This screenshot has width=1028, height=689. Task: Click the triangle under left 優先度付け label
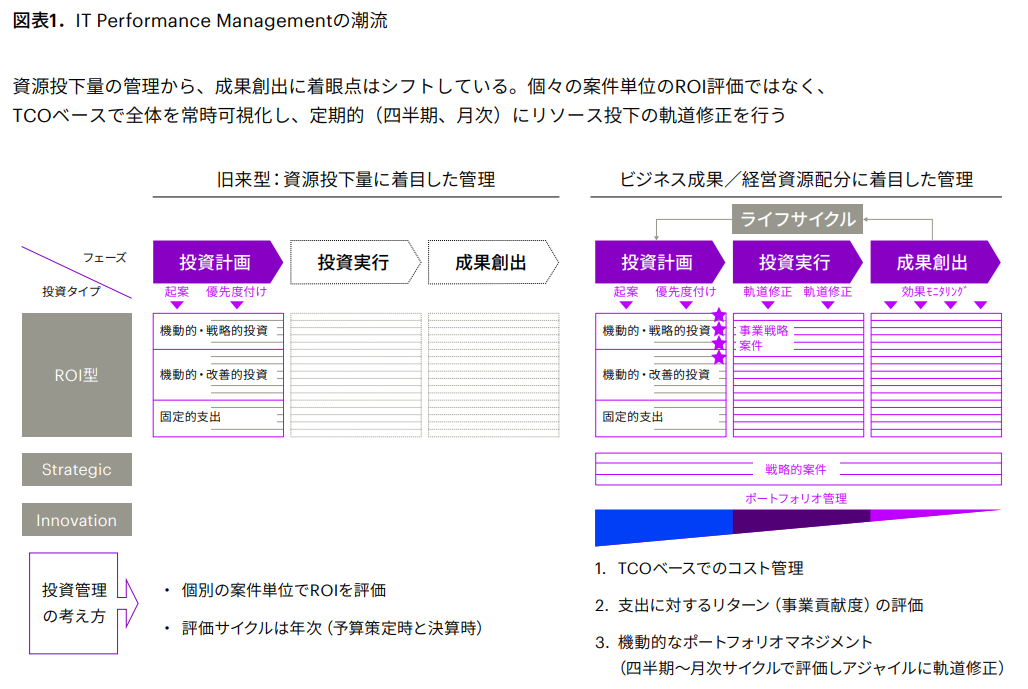pos(236,305)
